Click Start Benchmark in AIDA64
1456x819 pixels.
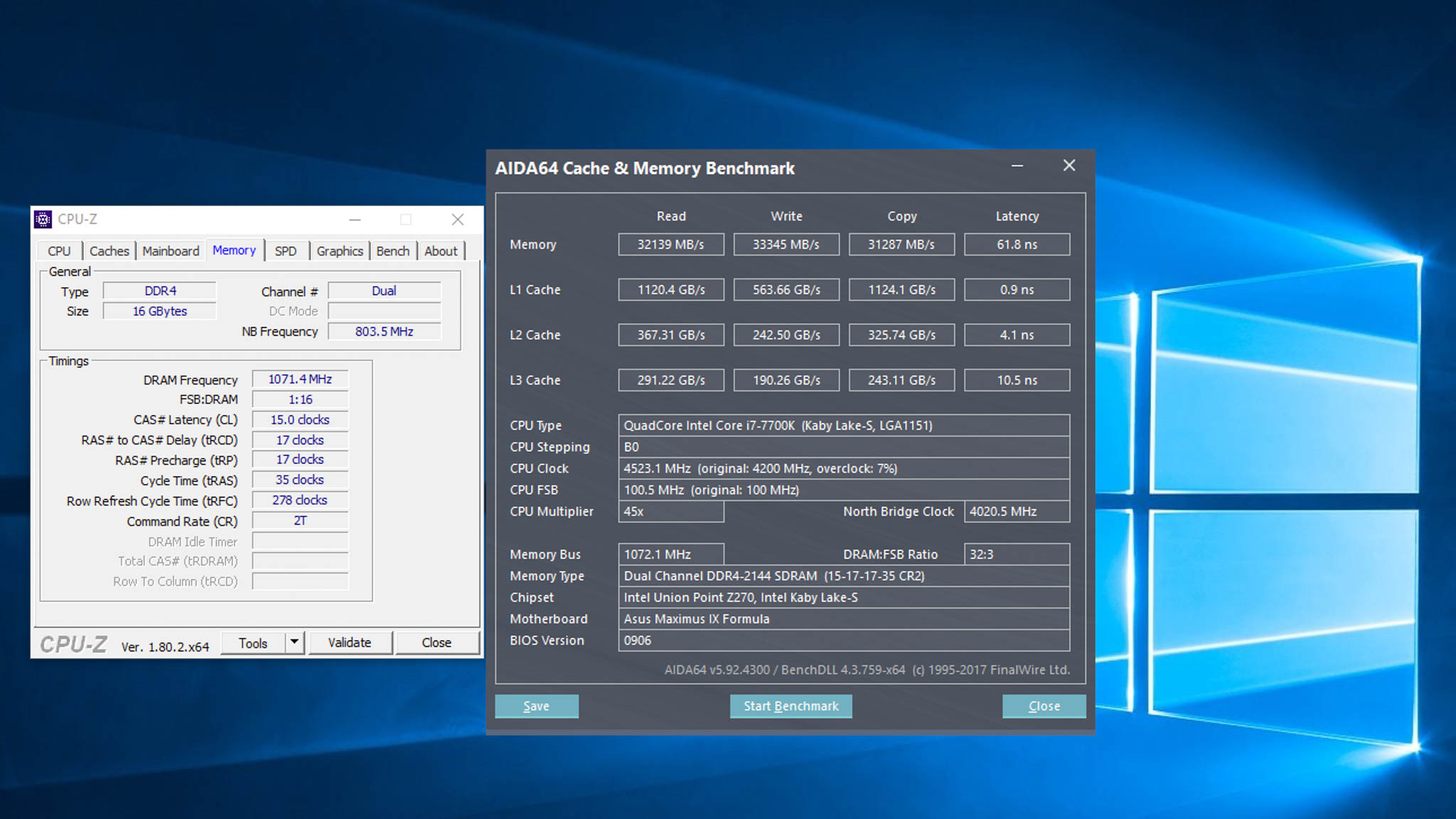791,706
